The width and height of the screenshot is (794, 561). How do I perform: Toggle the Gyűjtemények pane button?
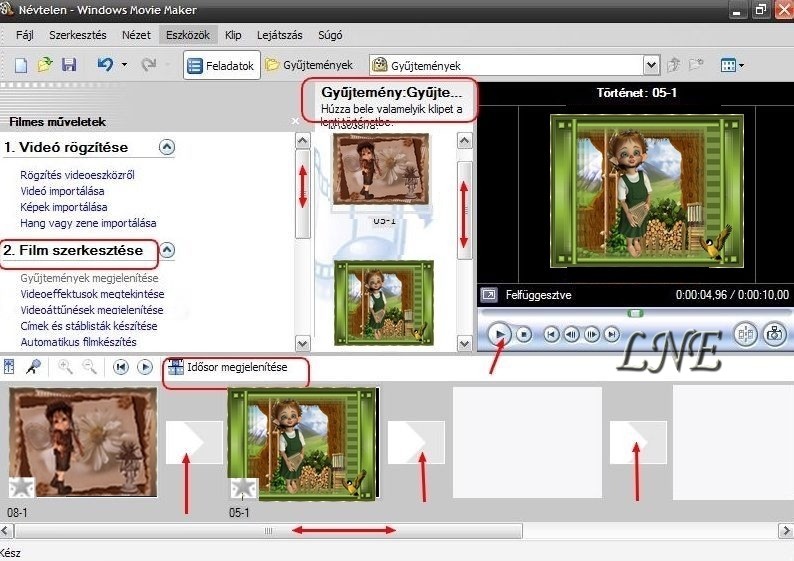click(309, 65)
